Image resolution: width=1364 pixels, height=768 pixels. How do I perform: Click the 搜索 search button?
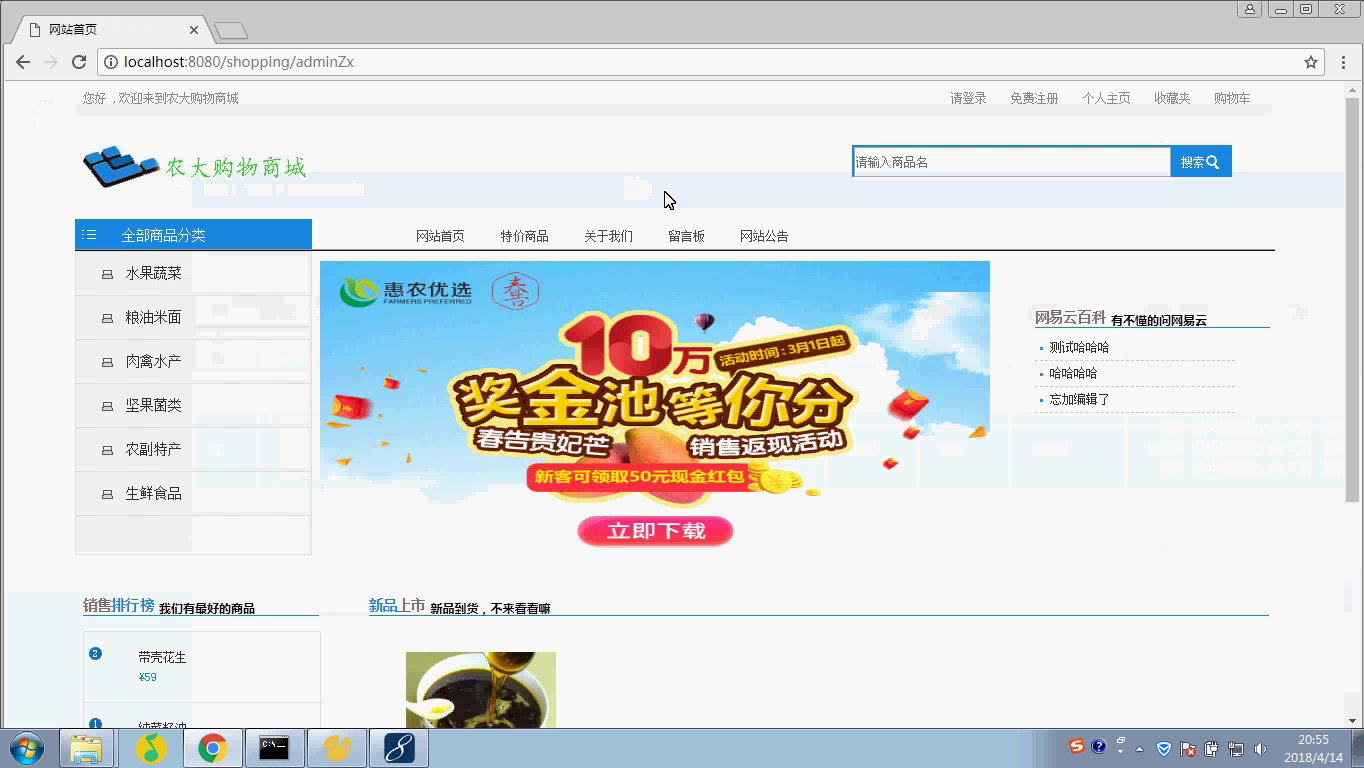(x=1200, y=162)
